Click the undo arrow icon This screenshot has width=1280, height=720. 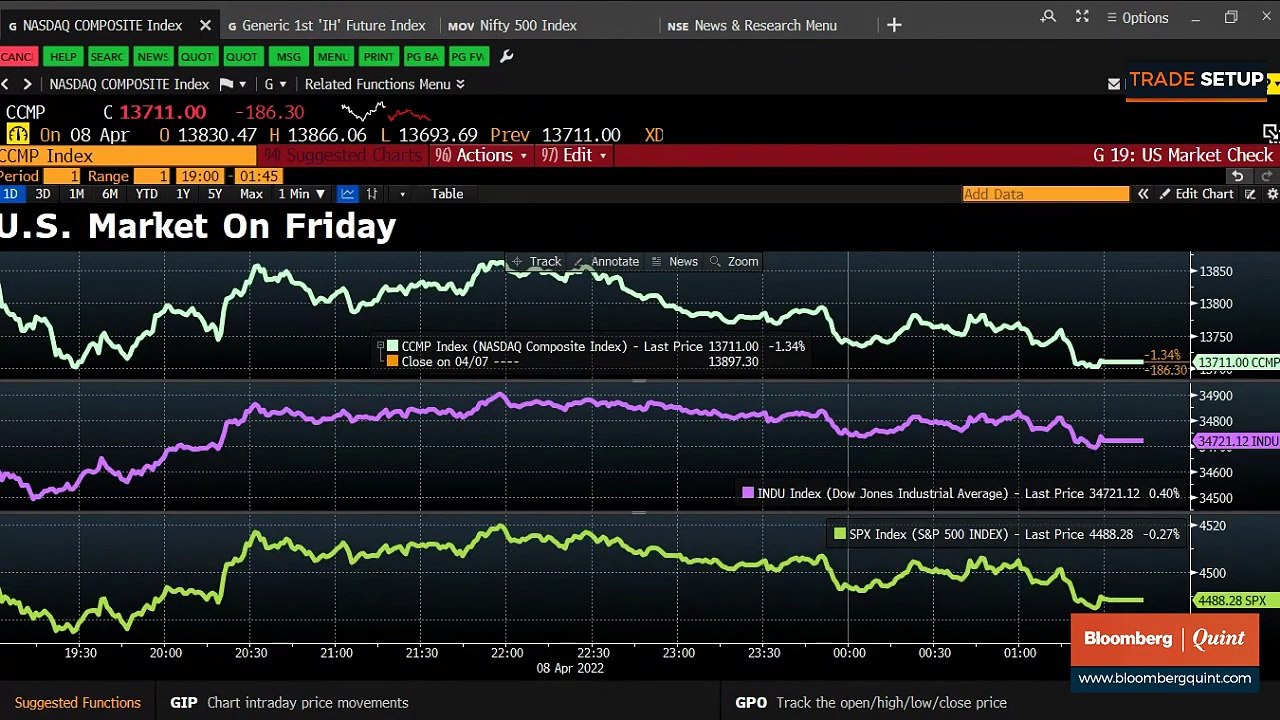click(x=1237, y=176)
